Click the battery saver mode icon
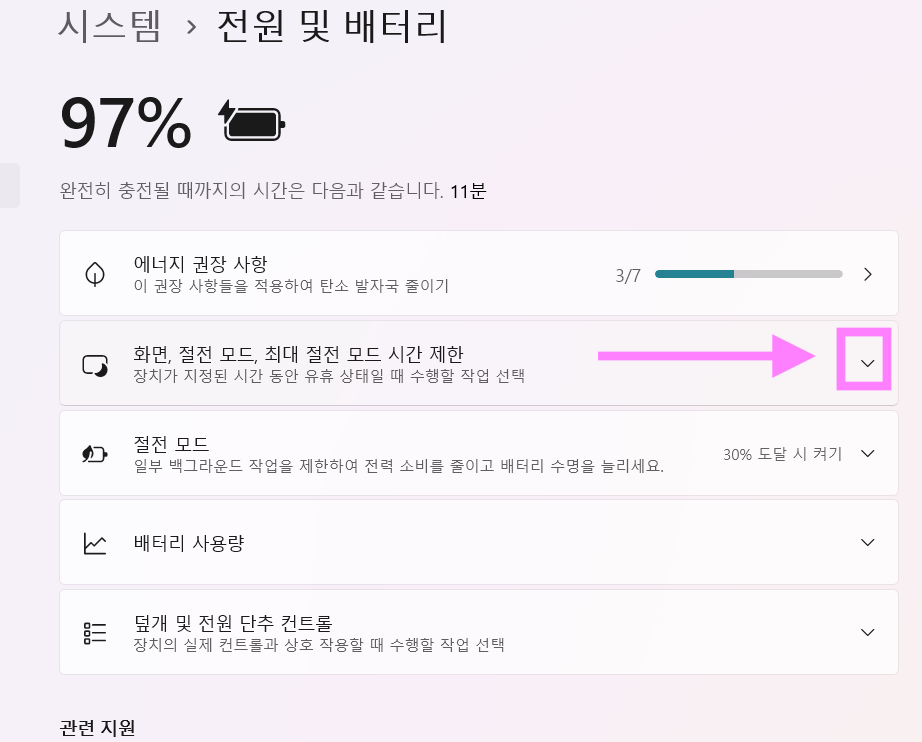The width and height of the screenshot is (922, 742). tap(94, 453)
